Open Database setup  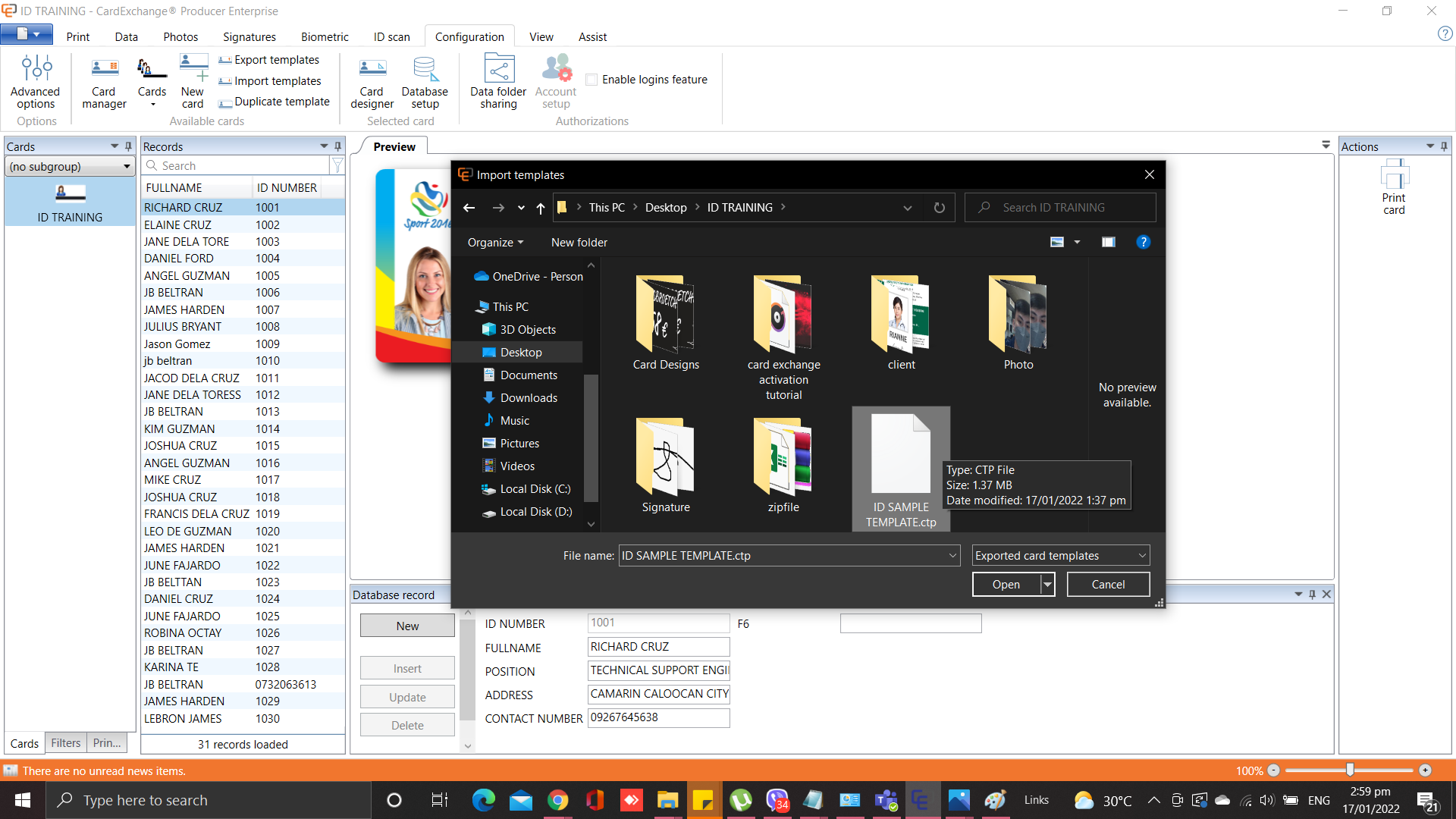(425, 82)
